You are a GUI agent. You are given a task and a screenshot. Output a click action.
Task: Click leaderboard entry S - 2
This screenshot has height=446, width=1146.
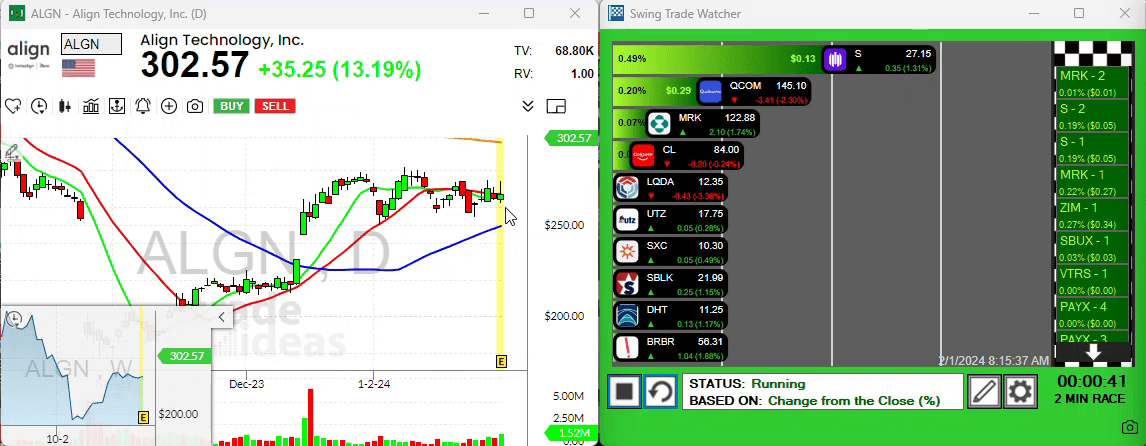[1093, 116]
